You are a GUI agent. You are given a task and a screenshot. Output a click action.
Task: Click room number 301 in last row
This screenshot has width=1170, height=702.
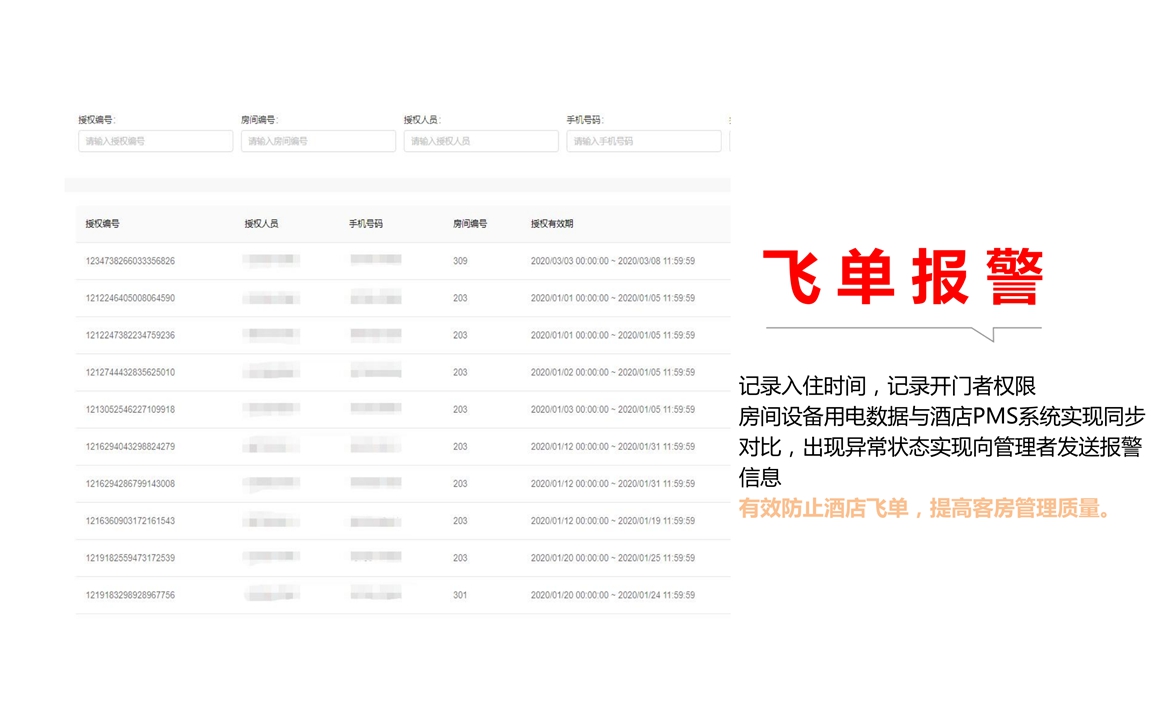coord(460,595)
